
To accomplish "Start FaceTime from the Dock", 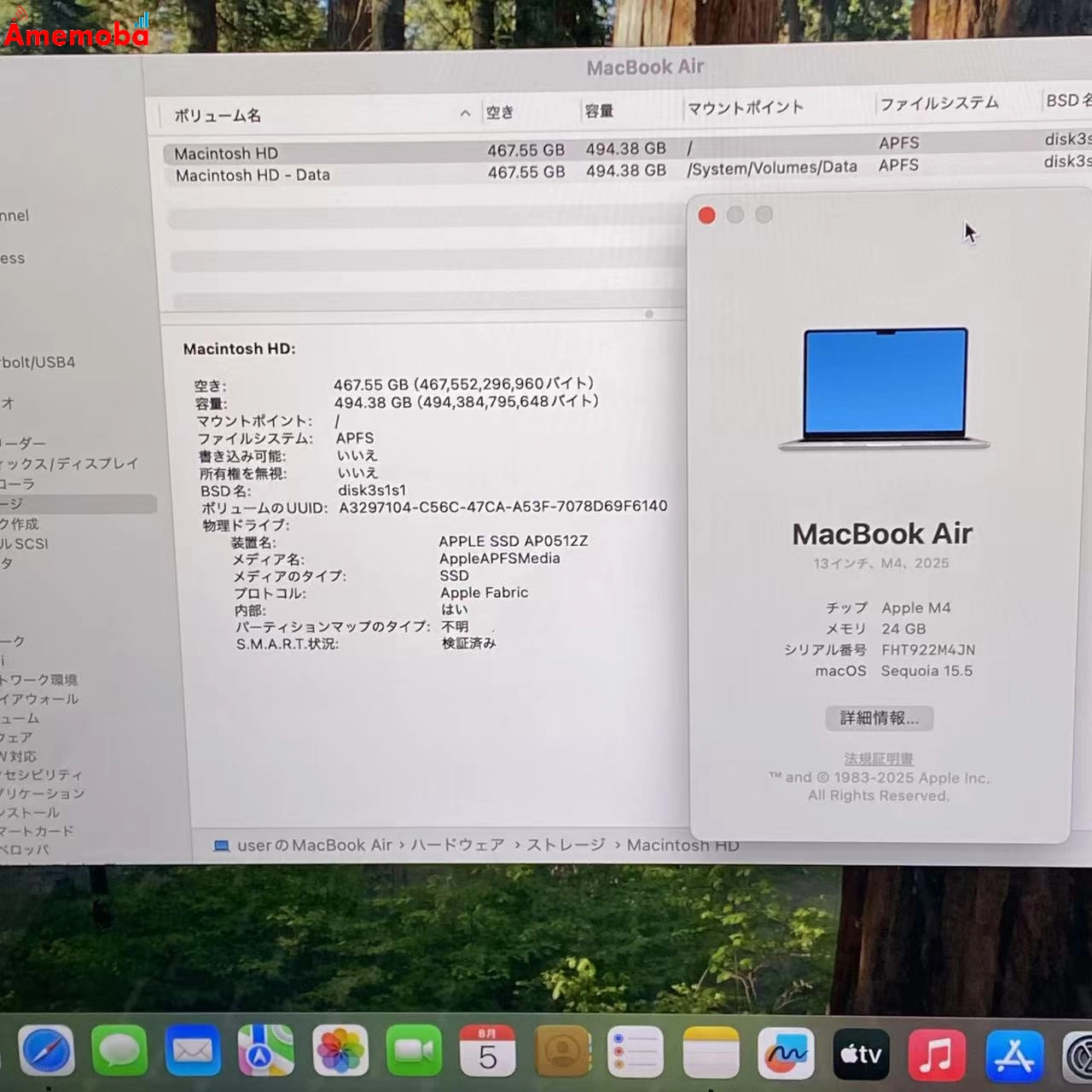I will 414,1051.
